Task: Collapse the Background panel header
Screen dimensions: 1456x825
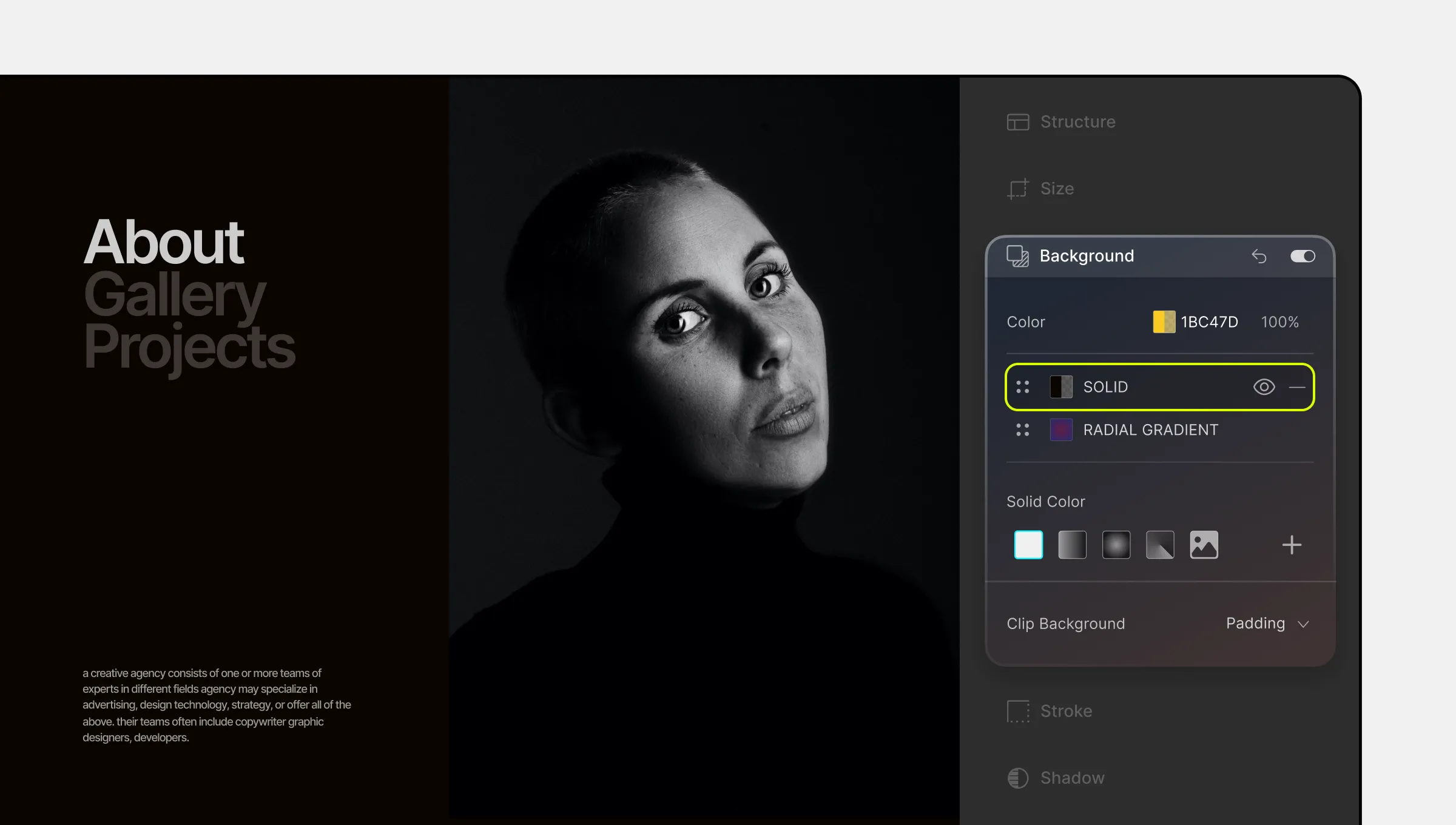Action: click(x=1160, y=256)
